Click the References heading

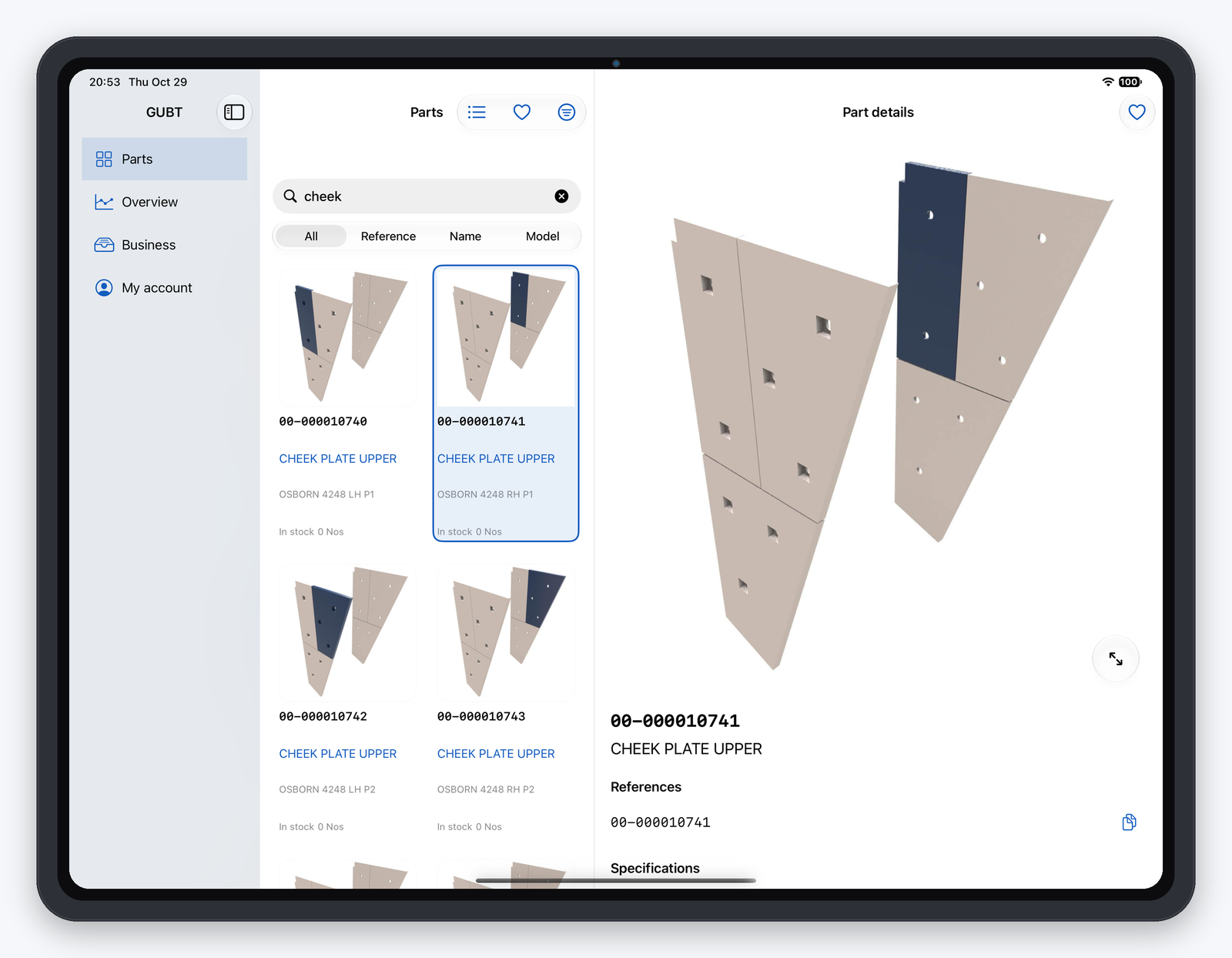[x=646, y=787]
